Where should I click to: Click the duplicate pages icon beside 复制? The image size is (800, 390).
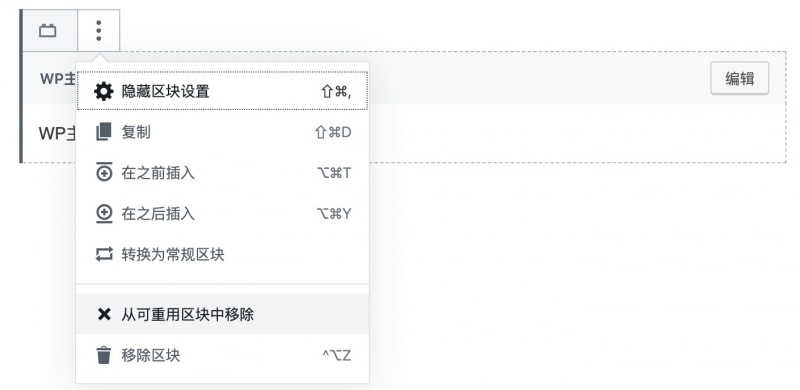coord(104,132)
